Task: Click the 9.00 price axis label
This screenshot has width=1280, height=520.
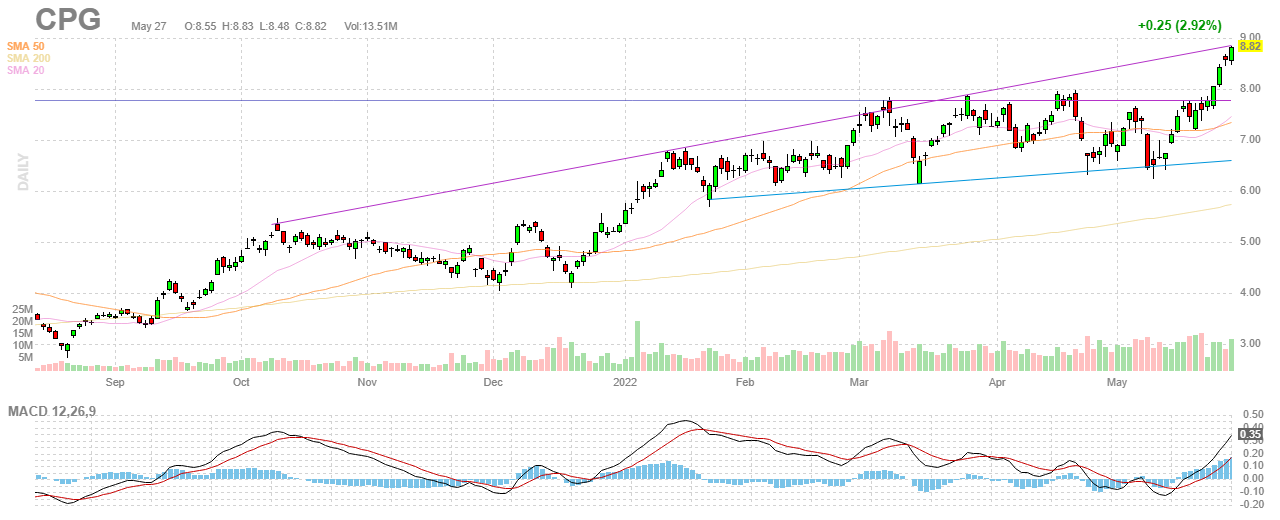Action: (x=1249, y=37)
